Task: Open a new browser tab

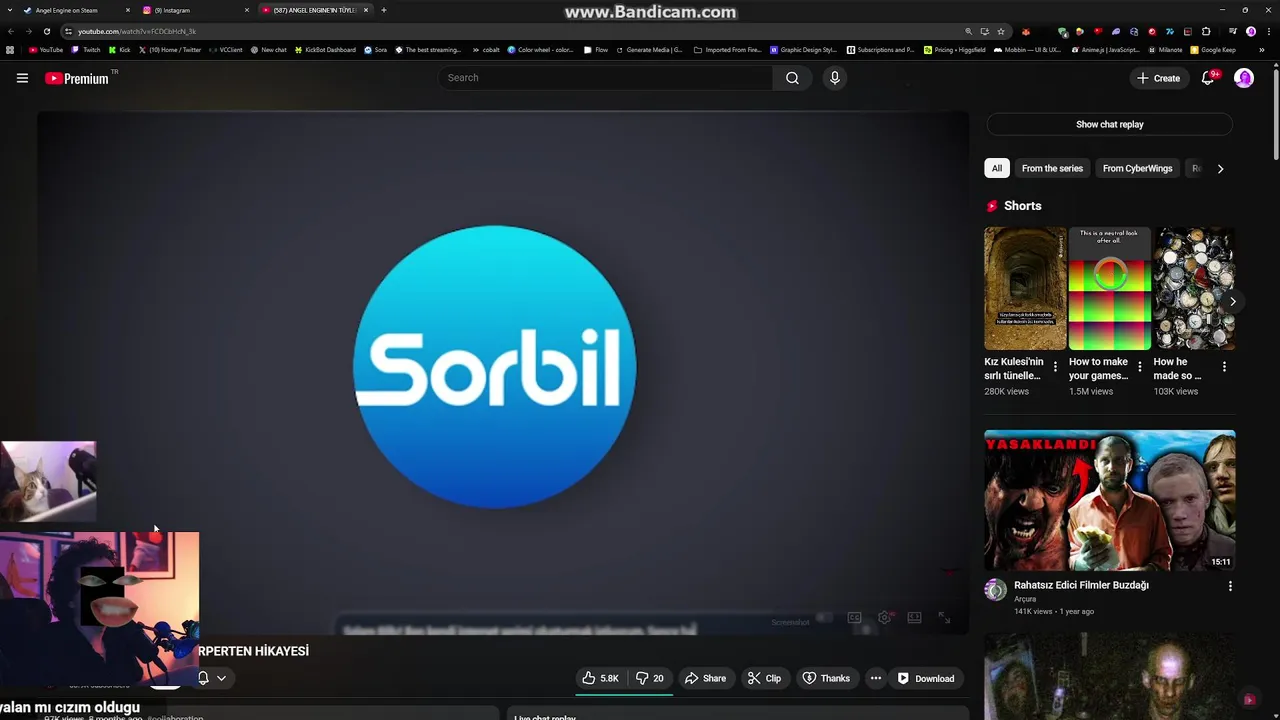Action: coord(384,10)
